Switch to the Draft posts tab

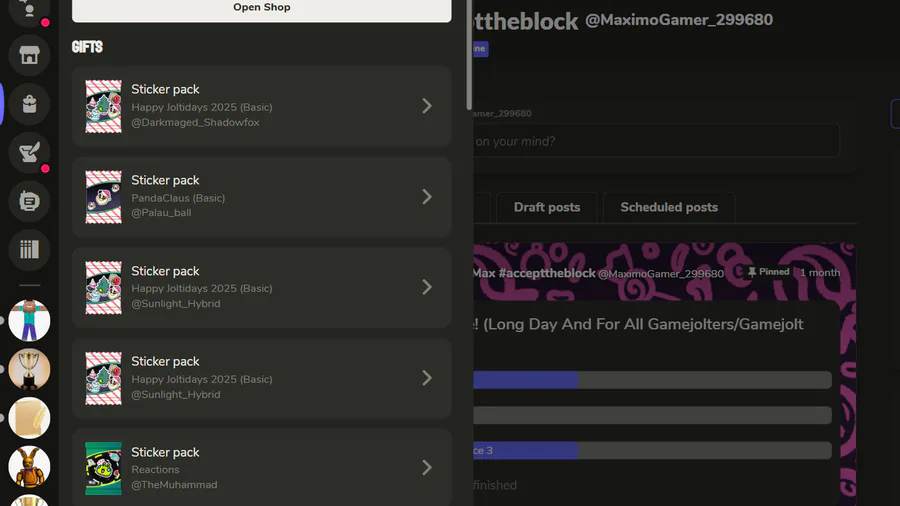546,207
